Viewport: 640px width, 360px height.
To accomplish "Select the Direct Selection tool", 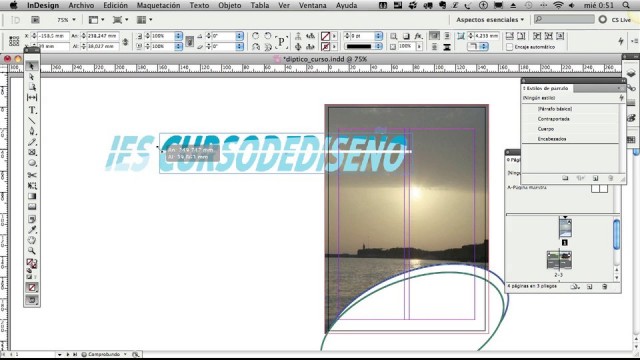I will (32, 76).
